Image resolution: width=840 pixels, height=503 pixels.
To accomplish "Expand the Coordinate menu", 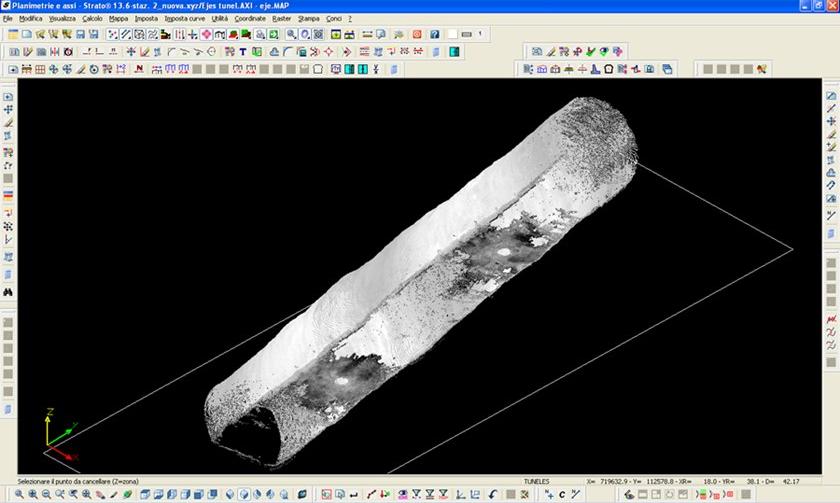I will [250, 18].
